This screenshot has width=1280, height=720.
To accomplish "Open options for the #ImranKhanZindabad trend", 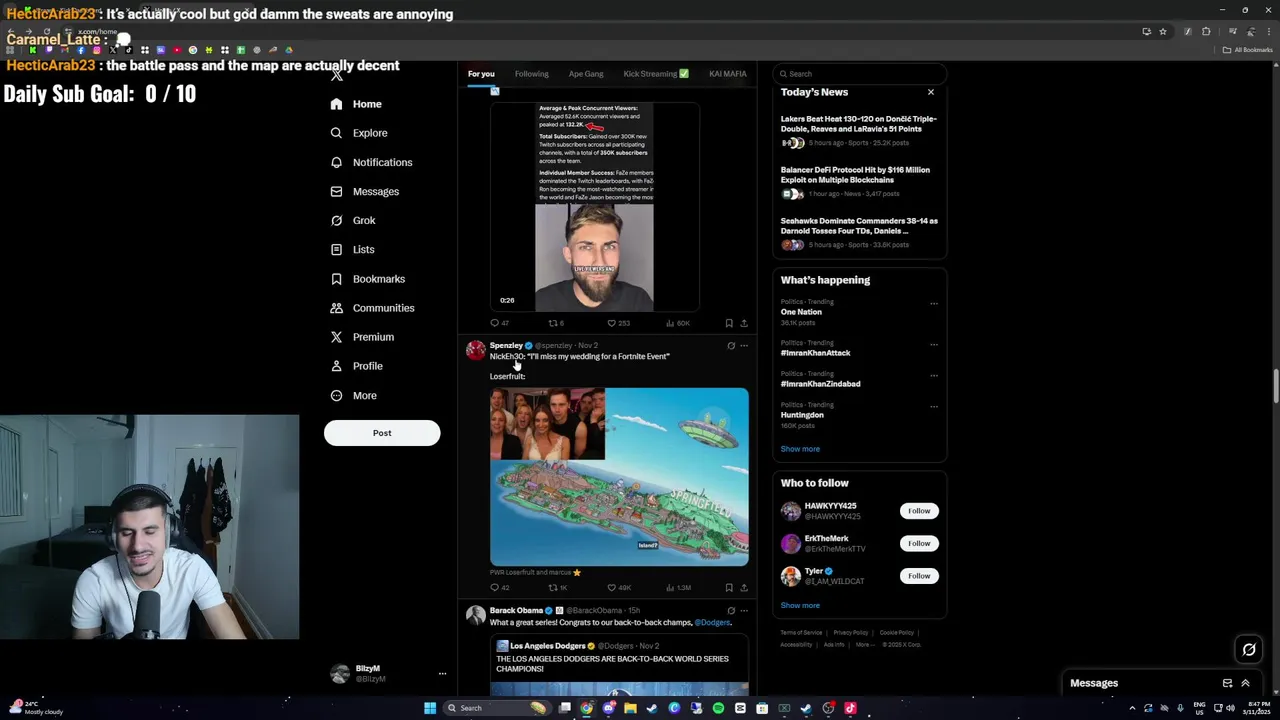I will (934, 375).
